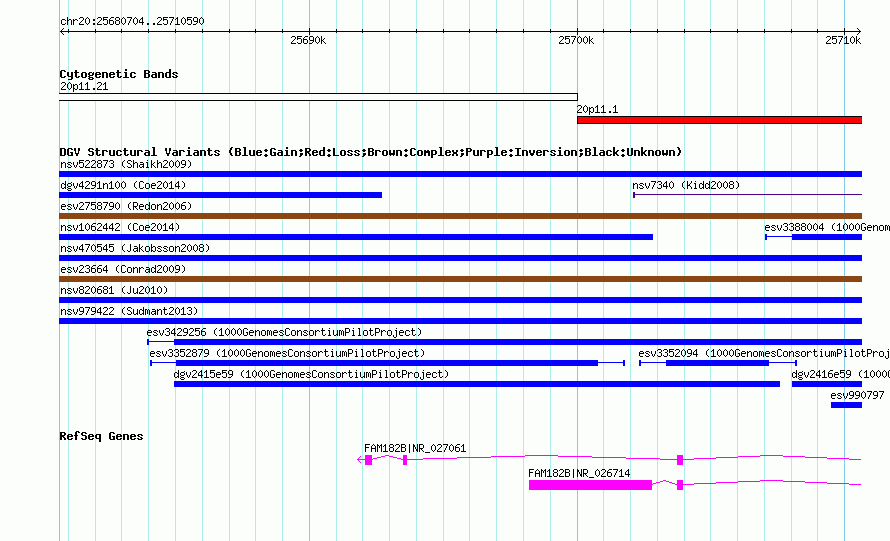Click the brown bar for esv2758790

tap(460, 216)
